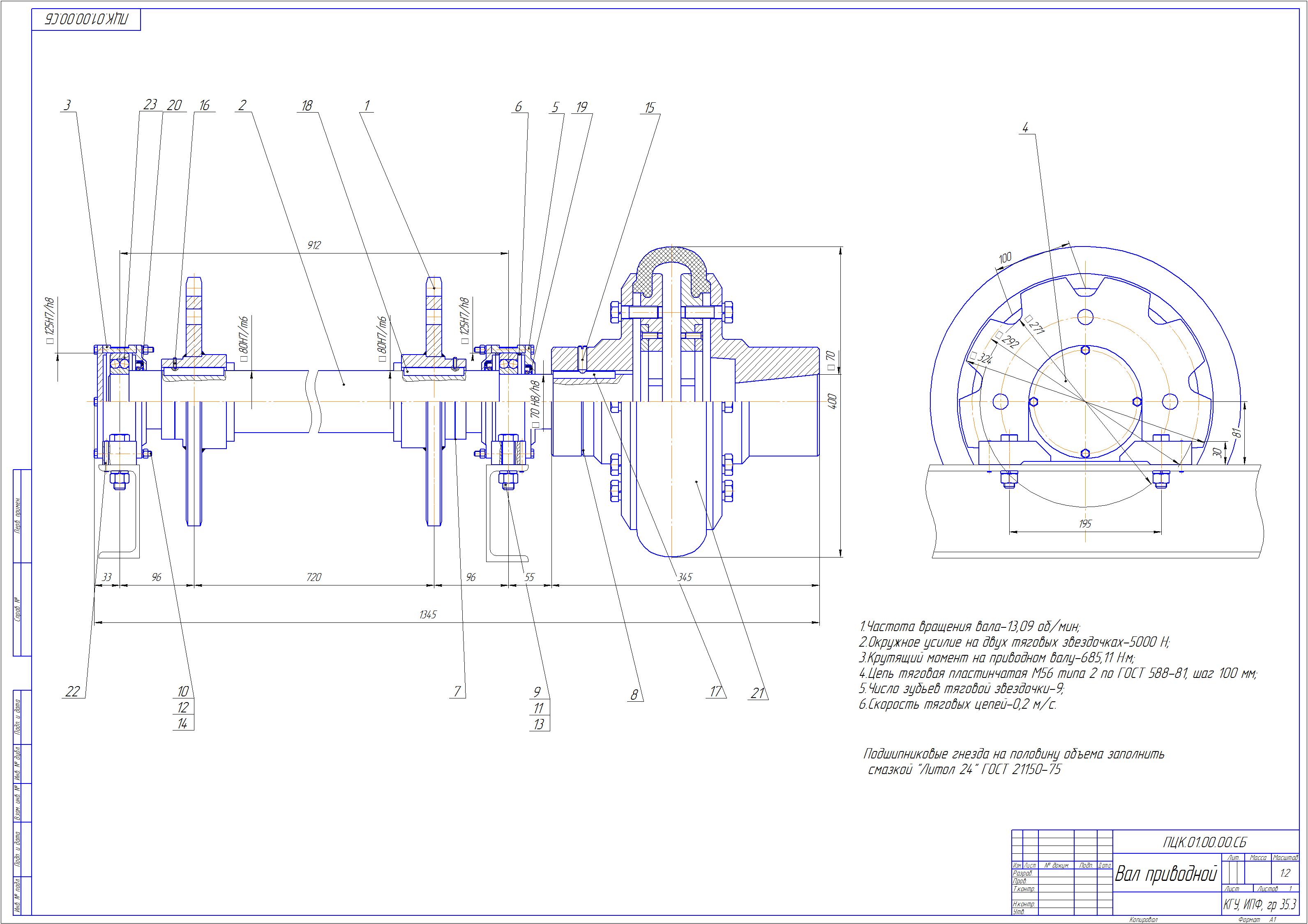Image resolution: width=1308 pixels, height=924 pixels.
Task: Select callout number 11 in stacked labels
Action: 538,708
